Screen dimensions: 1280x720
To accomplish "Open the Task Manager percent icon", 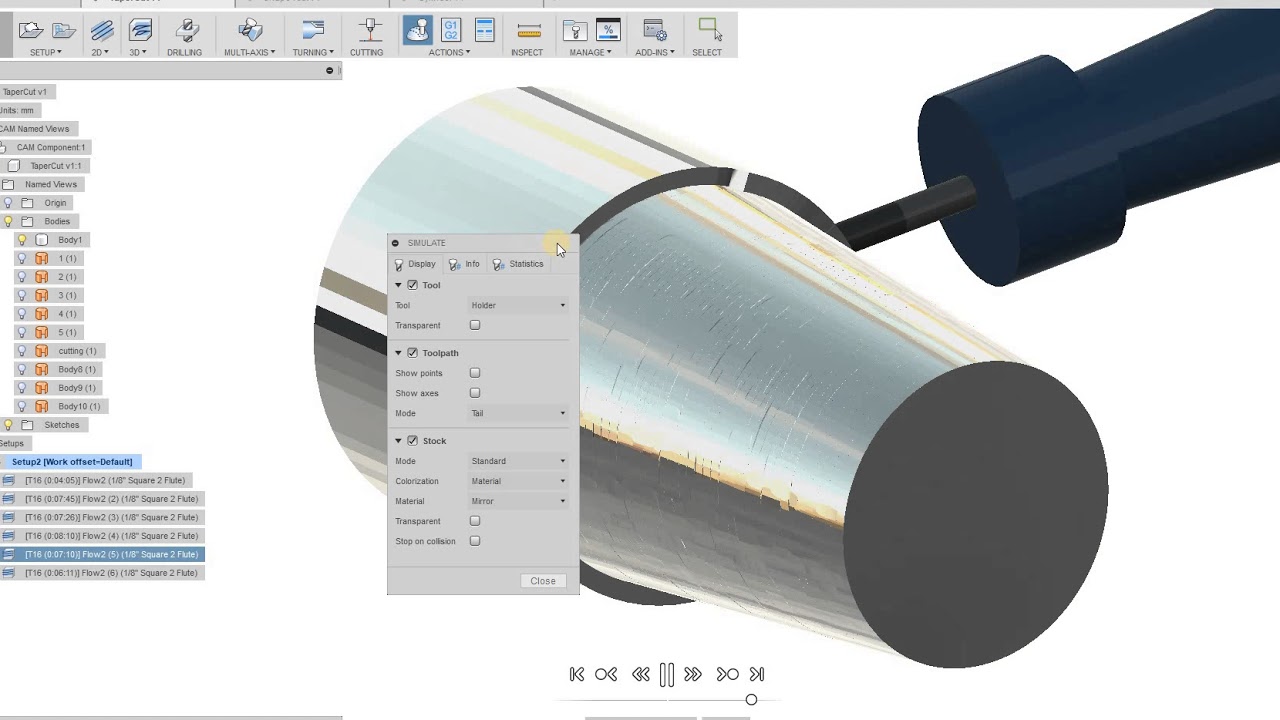I will 608,30.
